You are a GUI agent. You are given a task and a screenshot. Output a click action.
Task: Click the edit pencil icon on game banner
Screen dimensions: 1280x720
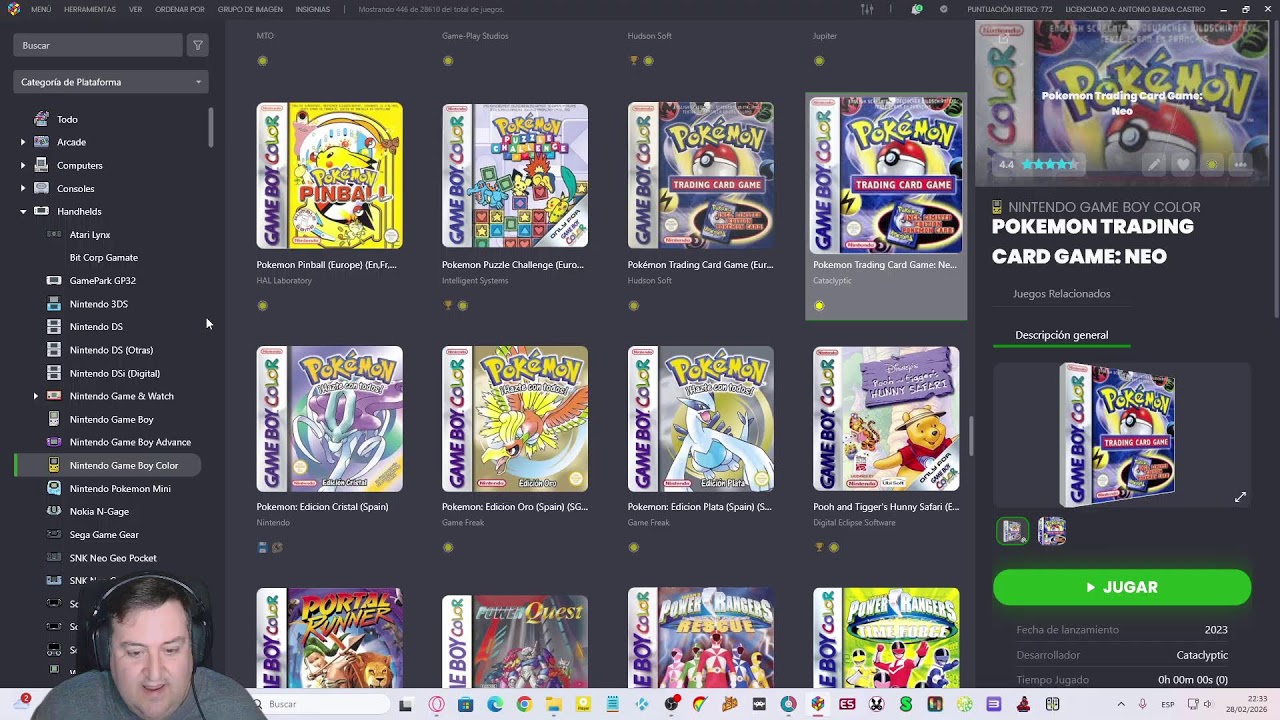tap(1154, 164)
